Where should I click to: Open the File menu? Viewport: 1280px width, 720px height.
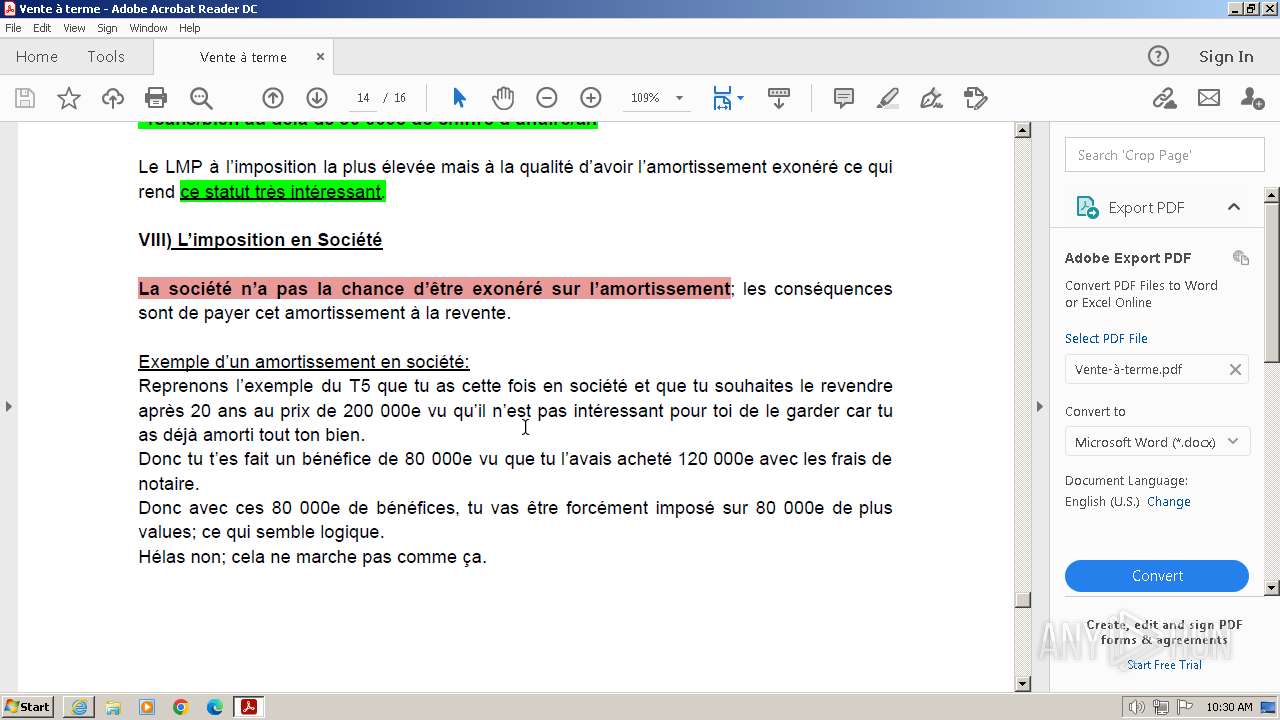[x=13, y=28]
